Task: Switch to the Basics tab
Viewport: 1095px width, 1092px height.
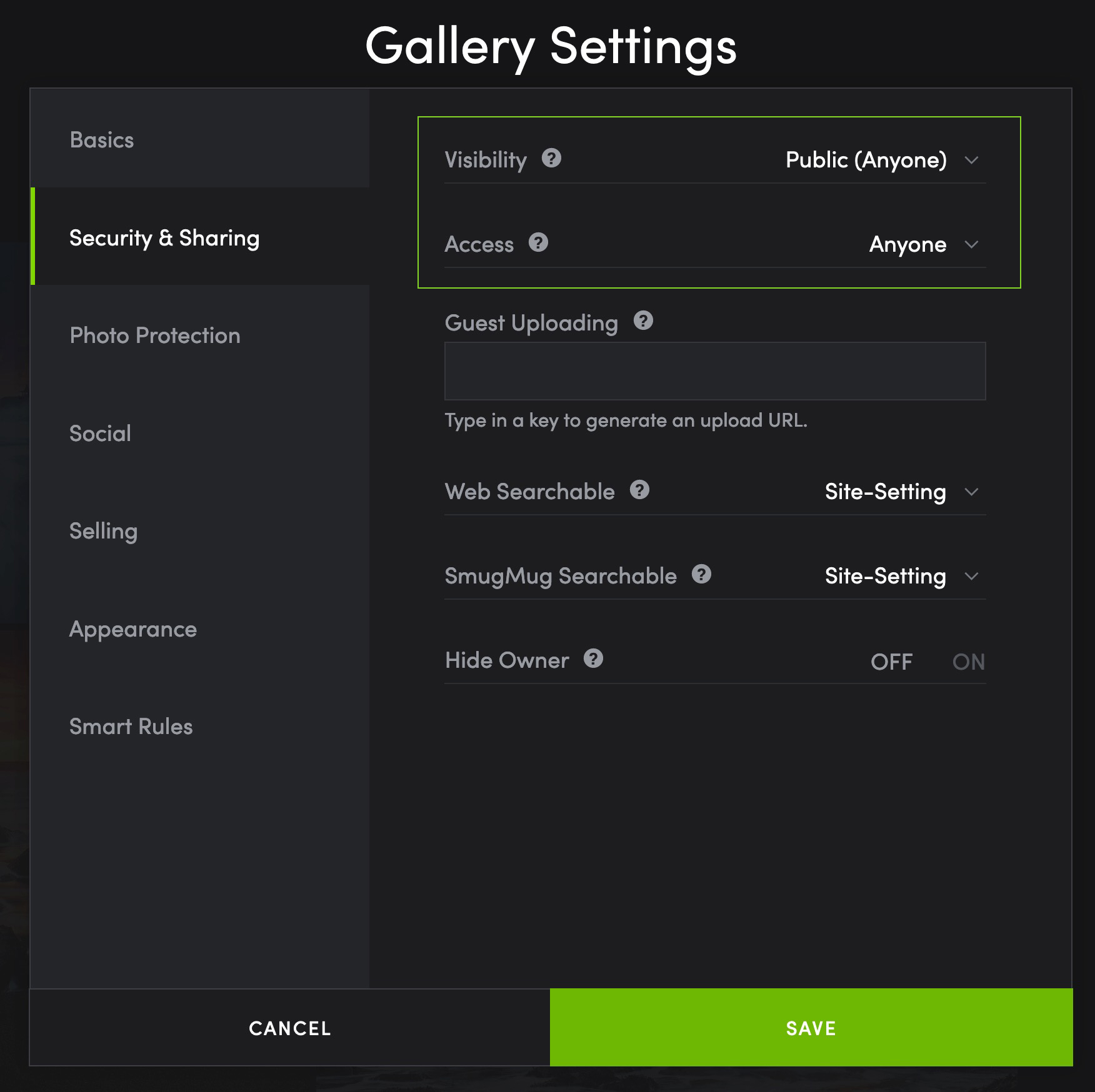Action: click(200, 139)
